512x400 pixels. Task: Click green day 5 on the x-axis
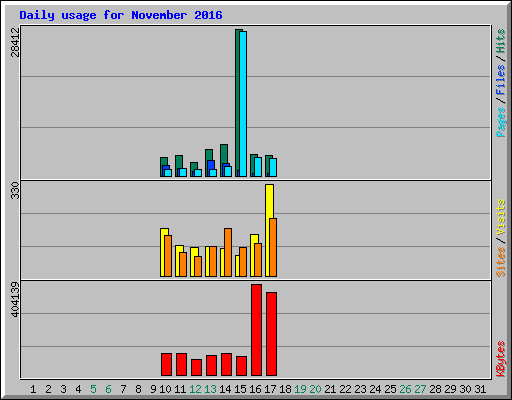click(93, 389)
